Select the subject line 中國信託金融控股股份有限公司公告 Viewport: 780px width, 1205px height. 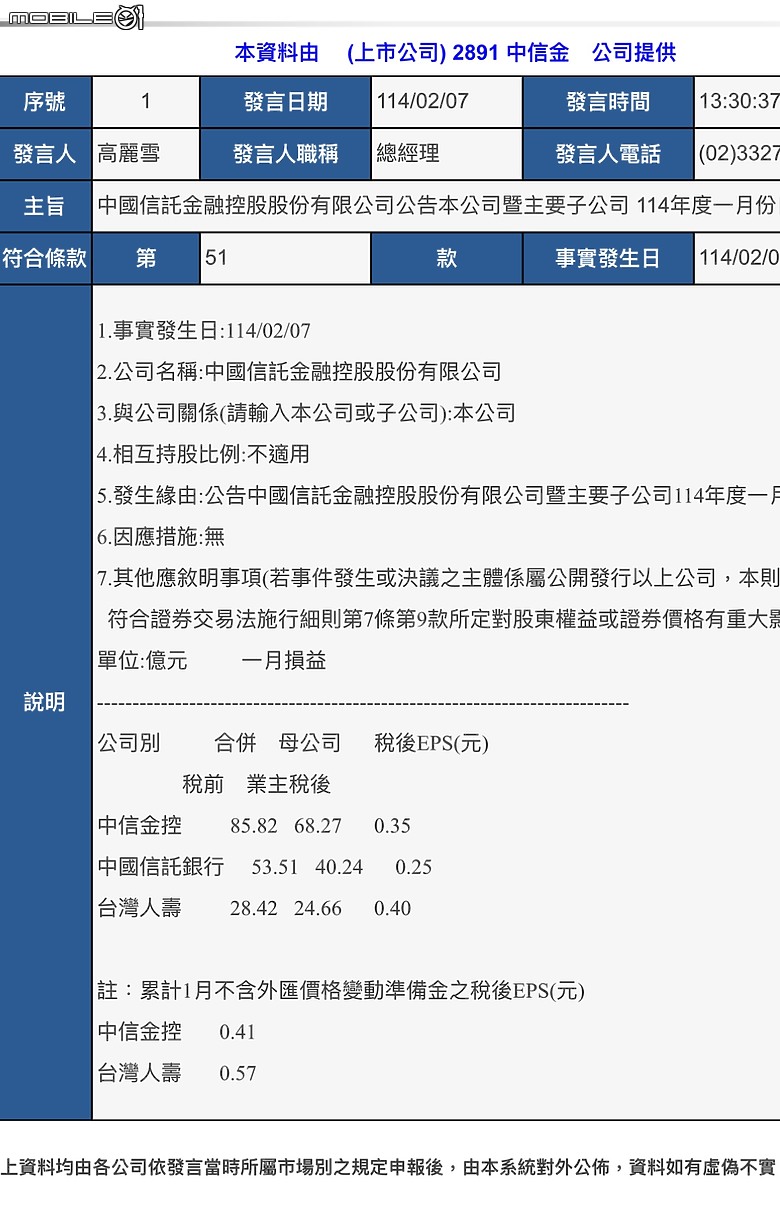pyautogui.click(x=438, y=206)
